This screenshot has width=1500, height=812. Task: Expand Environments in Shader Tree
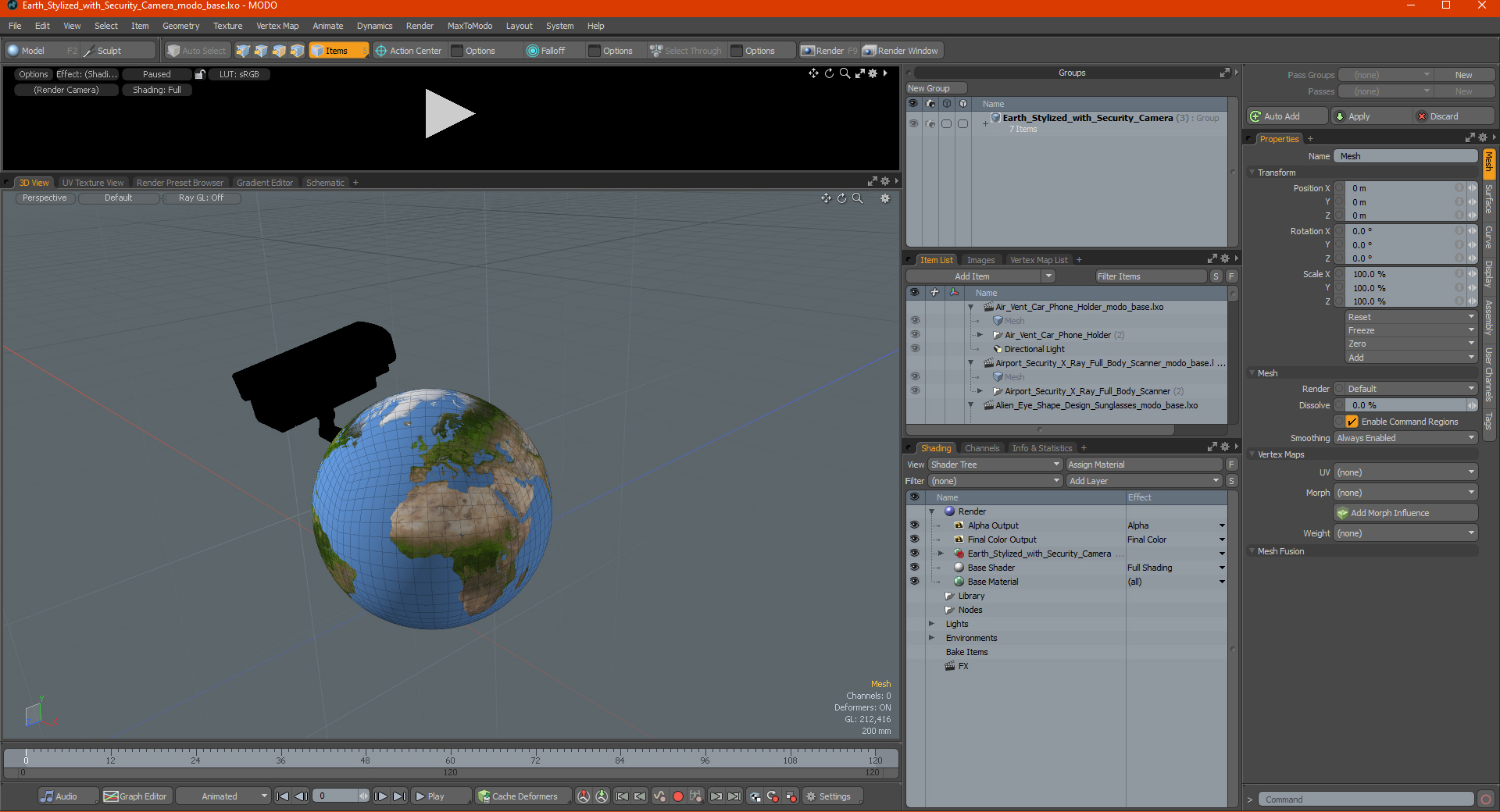pyautogui.click(x=931, y=638)
